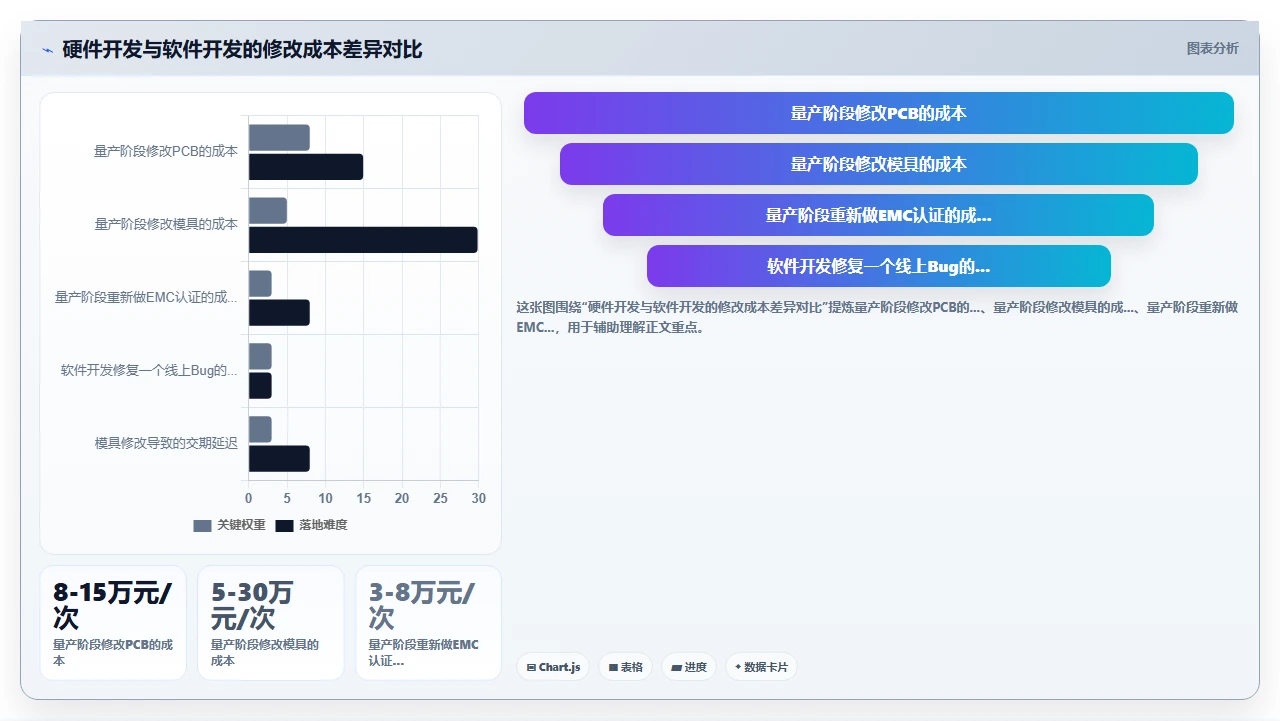Open the 8-15万元/次 data card
The width and height of the screenshot is (1280, 721).
point(113,622)
